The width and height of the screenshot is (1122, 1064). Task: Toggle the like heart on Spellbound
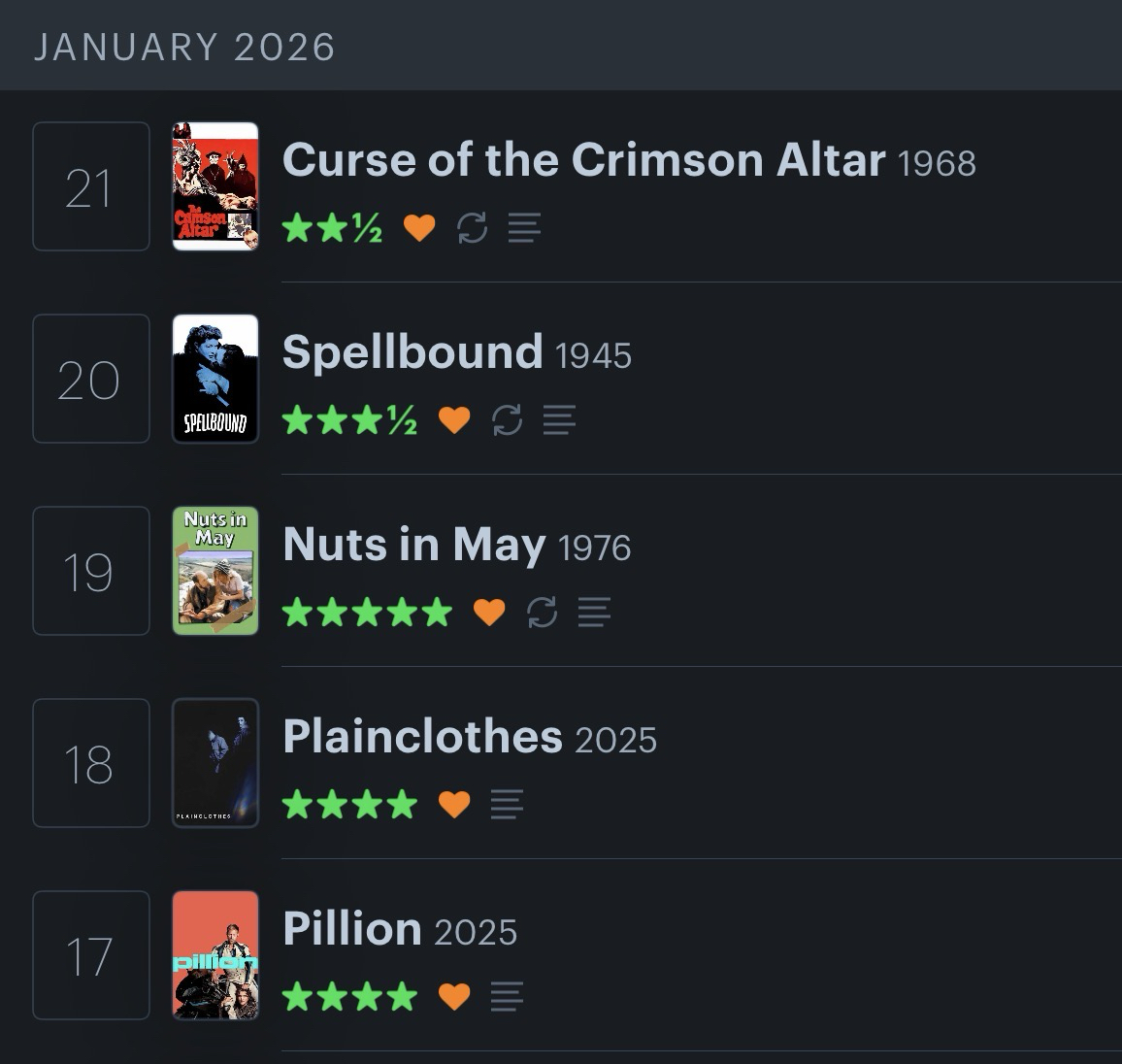tap(454, 420)
